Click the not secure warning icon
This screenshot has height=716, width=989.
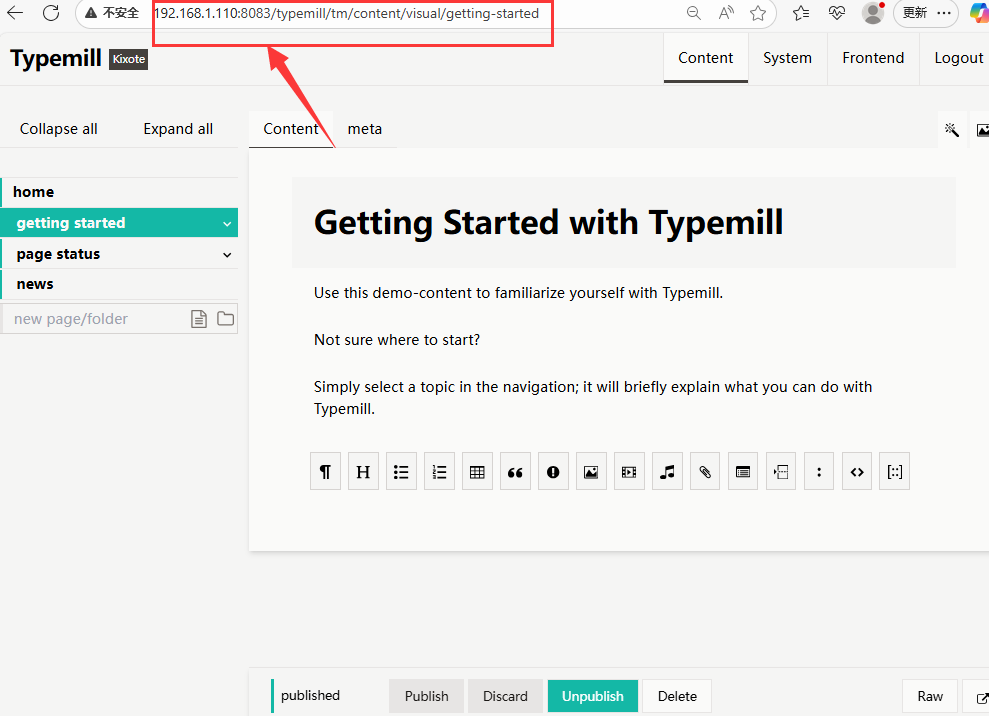pyautogui.click(x=91, y=13)
